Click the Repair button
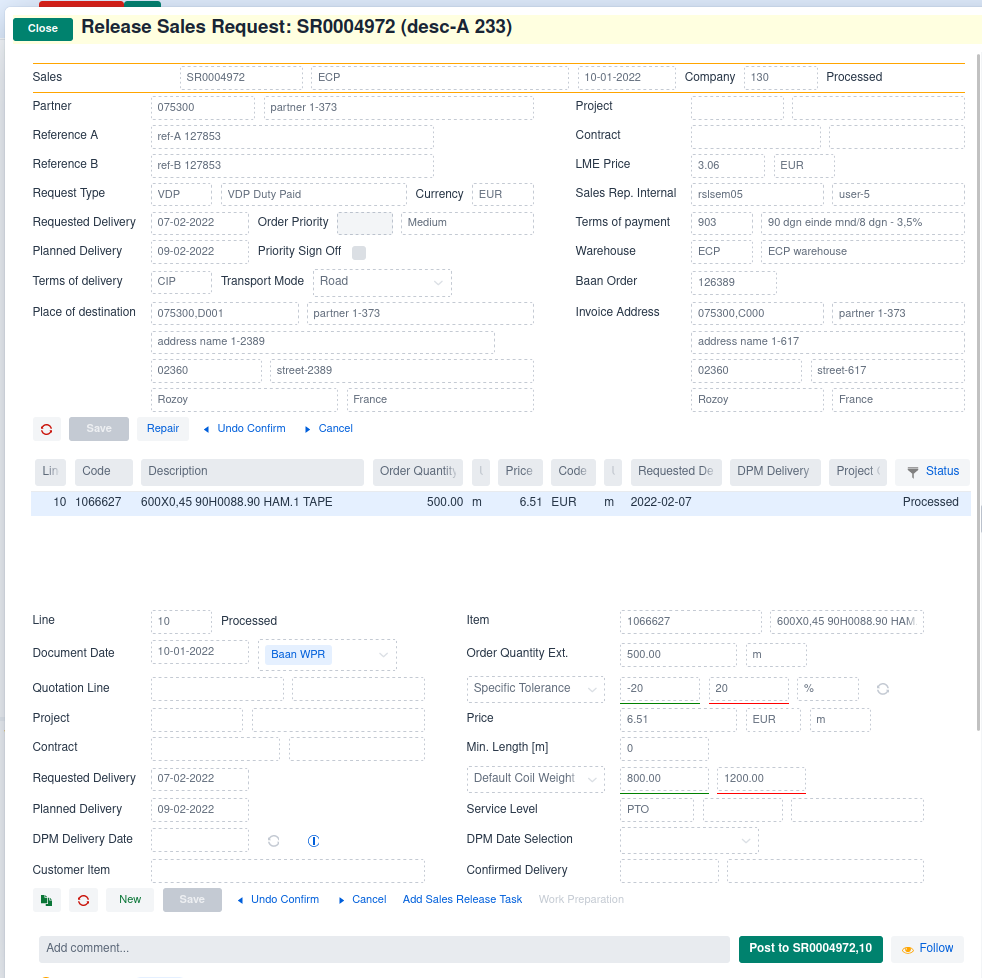Viewport: 982px width, 978px height. 163,429
